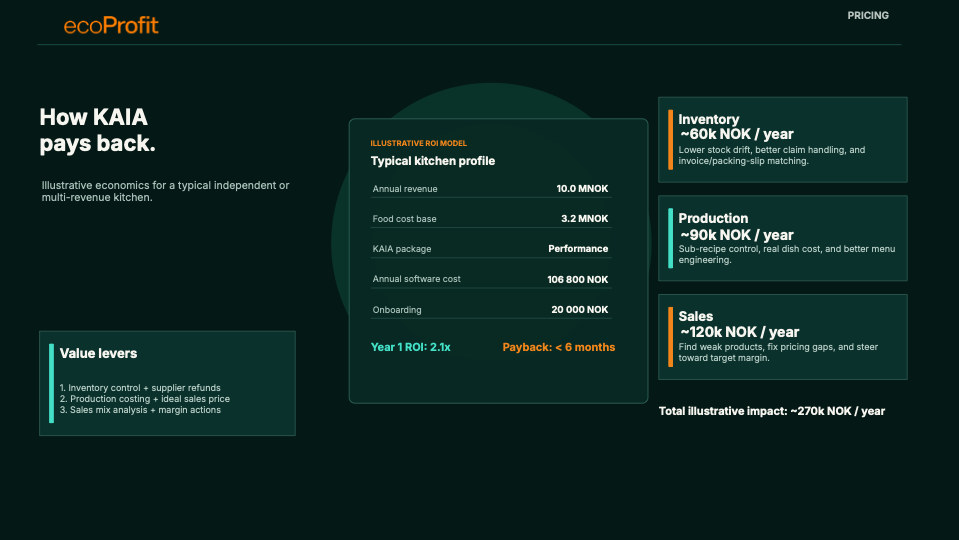Click the 'Sub-recipe control' description text
The width and height of the screenshot is (959, 540).
coord(787,254)
